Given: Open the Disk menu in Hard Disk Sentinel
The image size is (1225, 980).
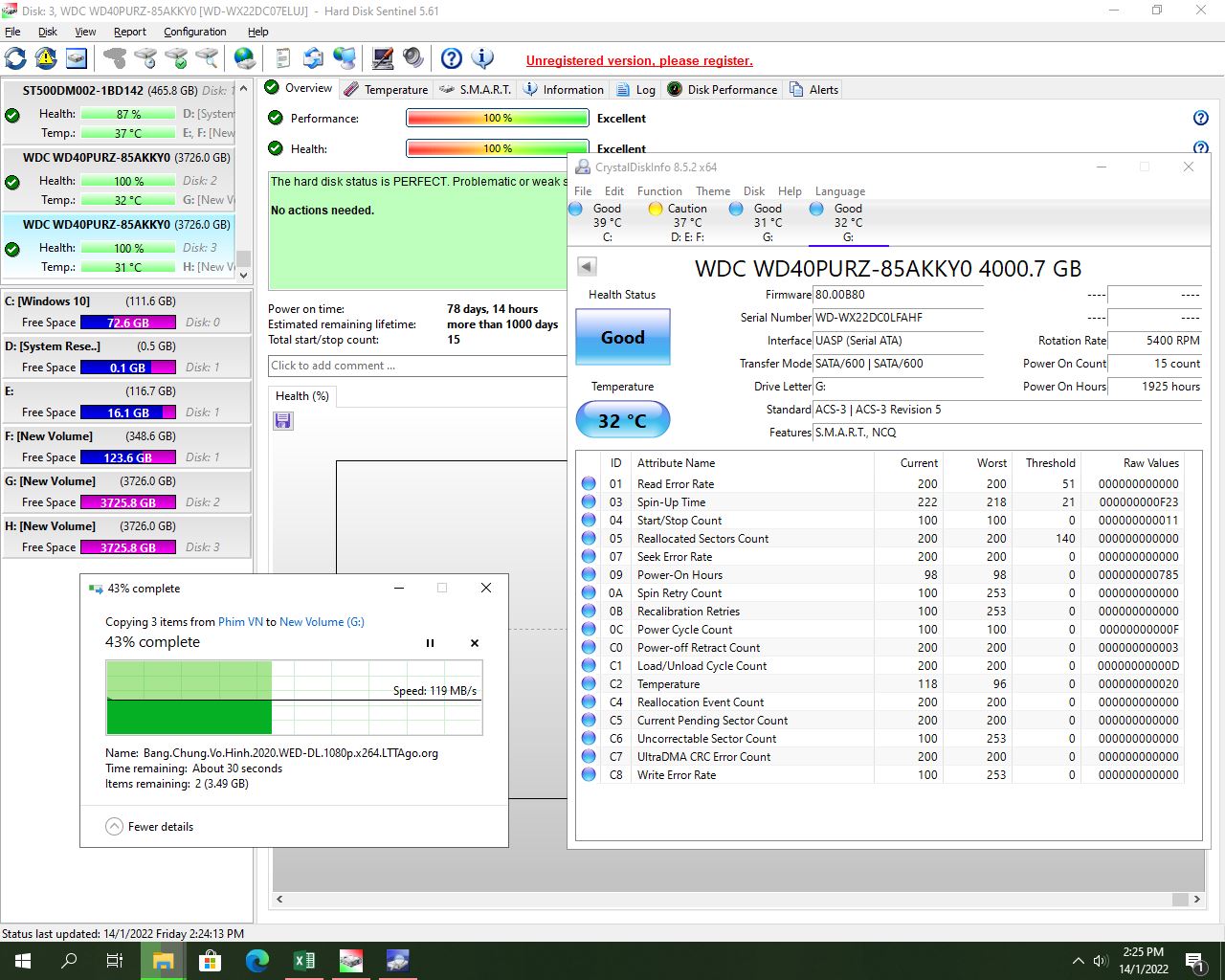Looking at the screenshot, I should point(48,32).
